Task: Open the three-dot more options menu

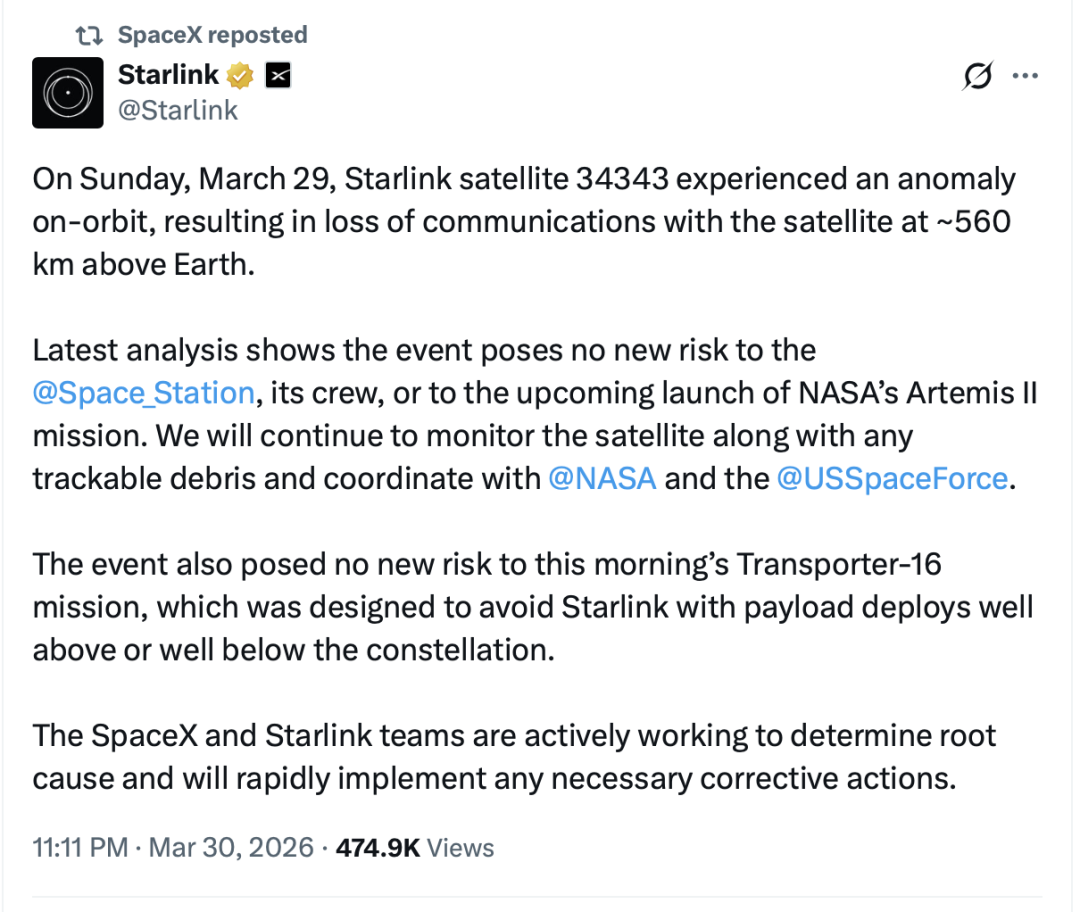Action: [x=1026, y=76]
